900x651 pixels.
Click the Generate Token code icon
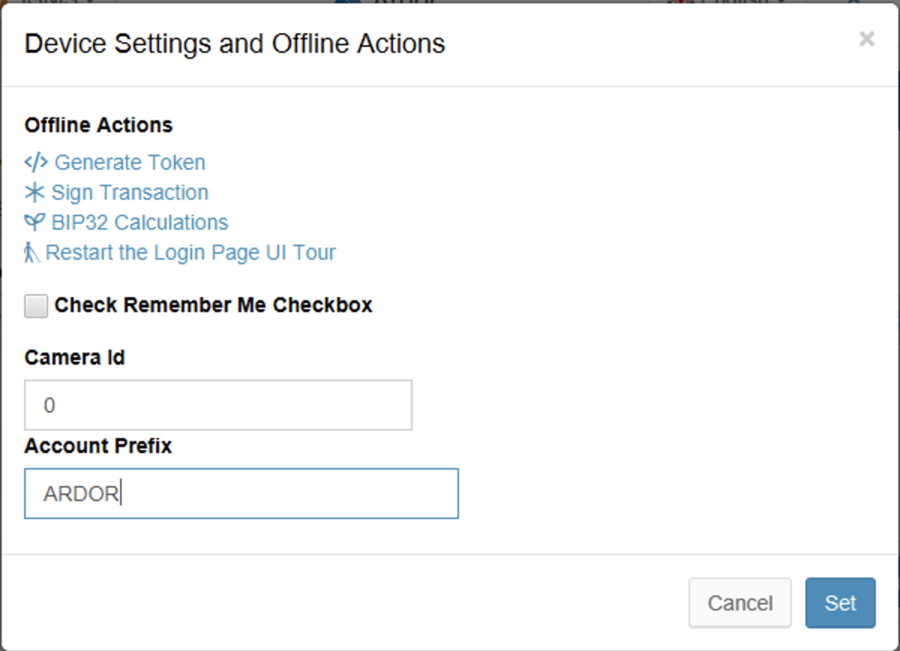[x=35, y=162]
